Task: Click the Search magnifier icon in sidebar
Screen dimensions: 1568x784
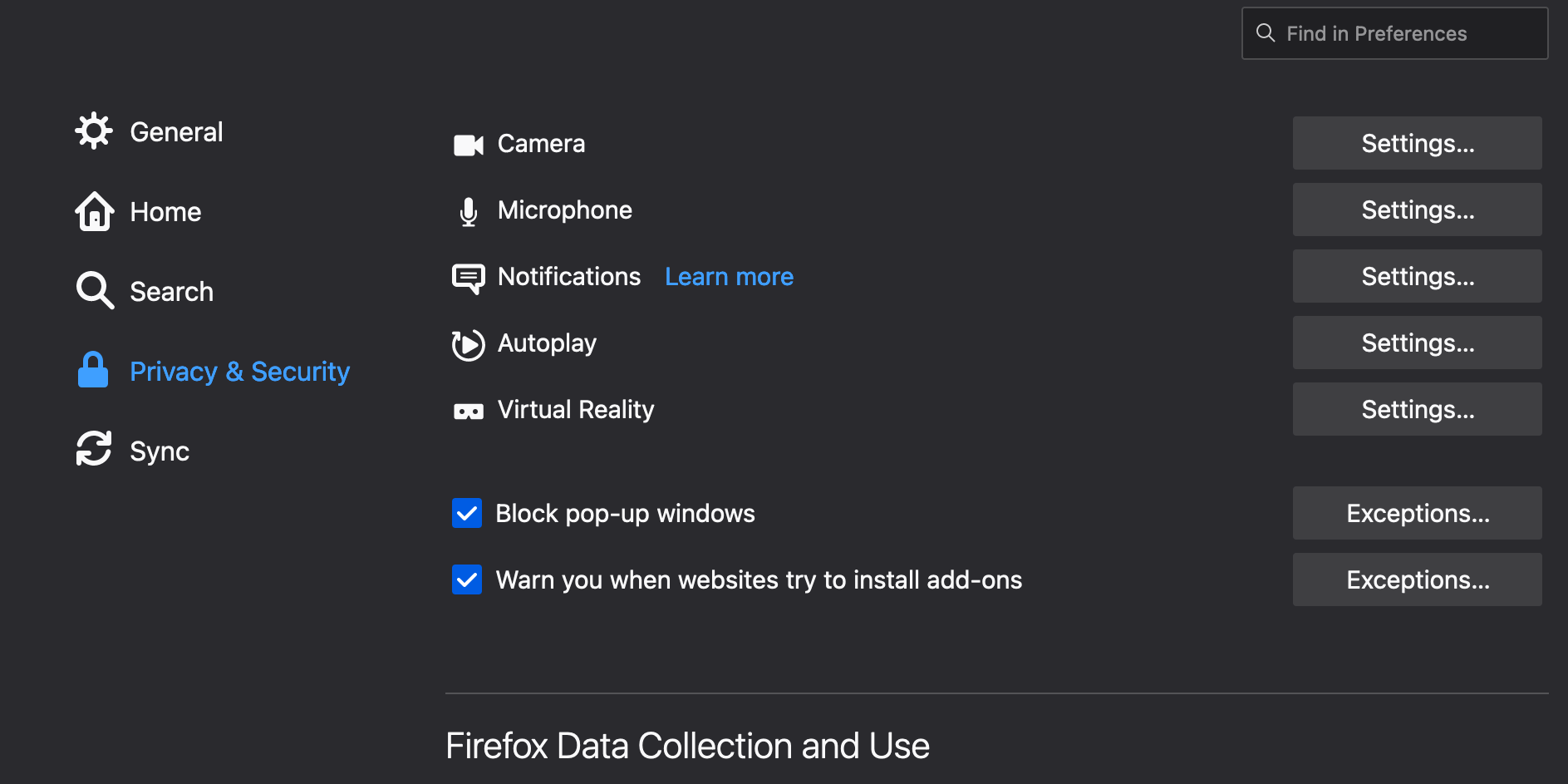Action: point(94,290)
